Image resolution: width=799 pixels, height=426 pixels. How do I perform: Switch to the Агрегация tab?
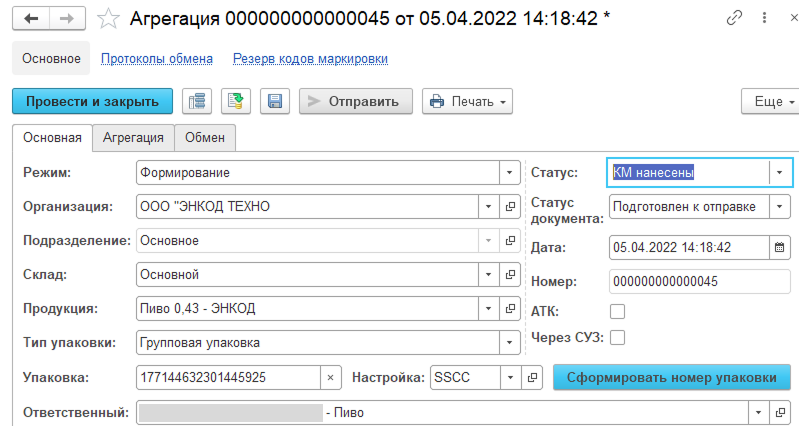pos(134,138)
